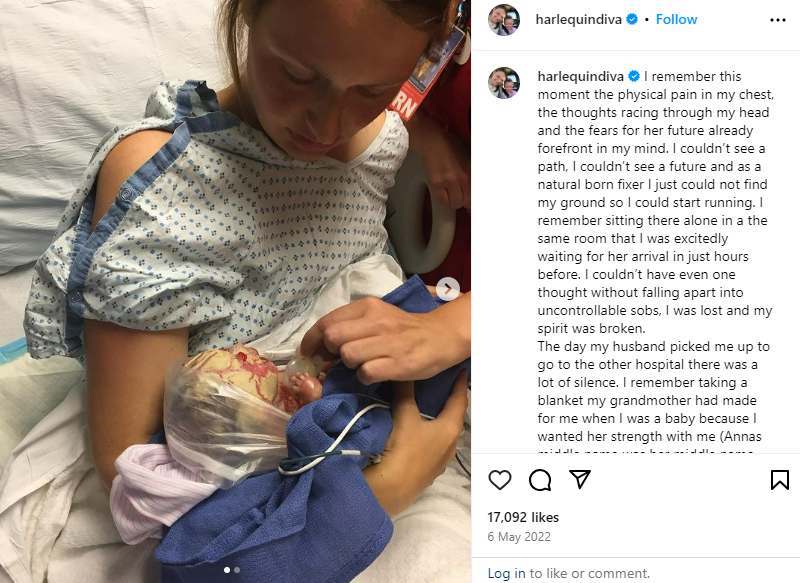The width and height of the screenshot is (800, 583).
Task: Open more options three-dot menu
Action: coord(778,20)
